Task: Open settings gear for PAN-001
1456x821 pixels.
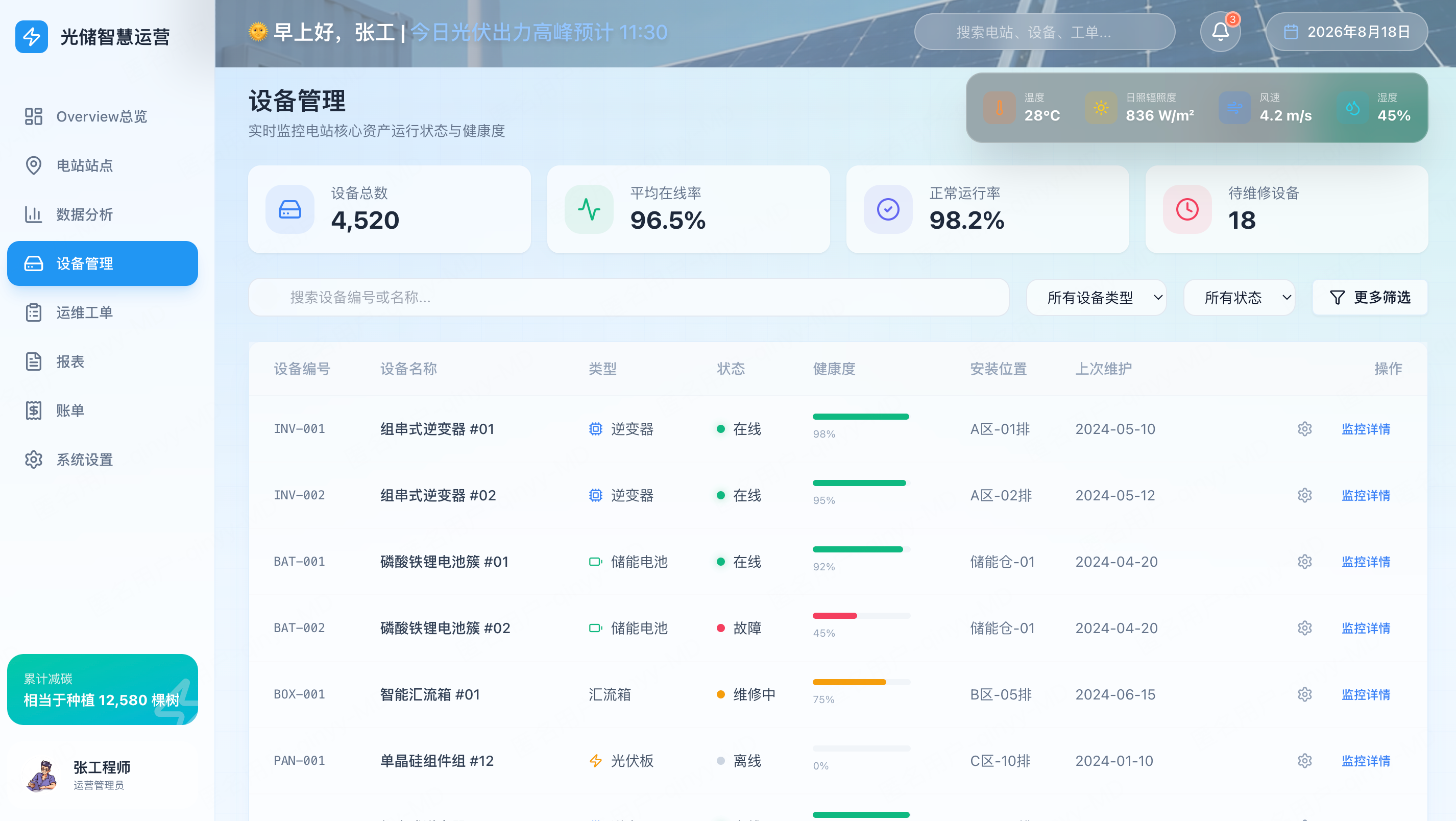Action: (1304, 761)
